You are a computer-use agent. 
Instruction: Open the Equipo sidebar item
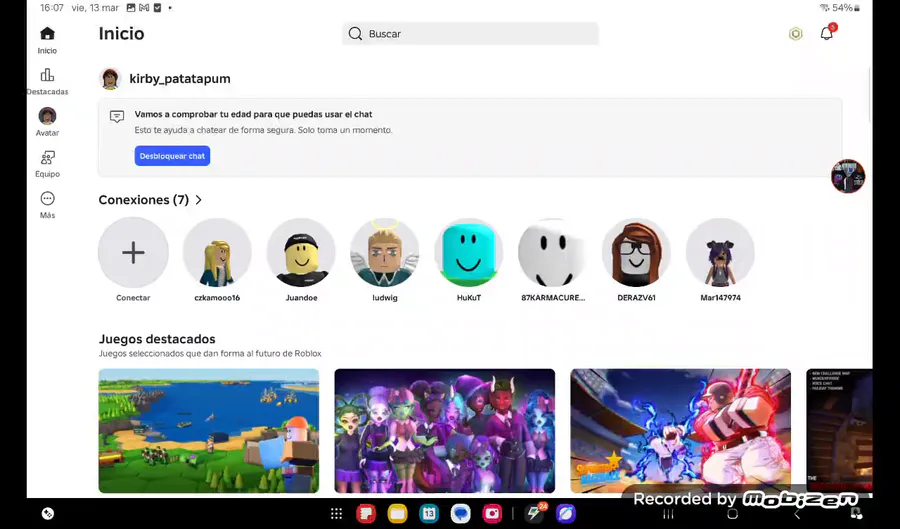pos(47,164)
